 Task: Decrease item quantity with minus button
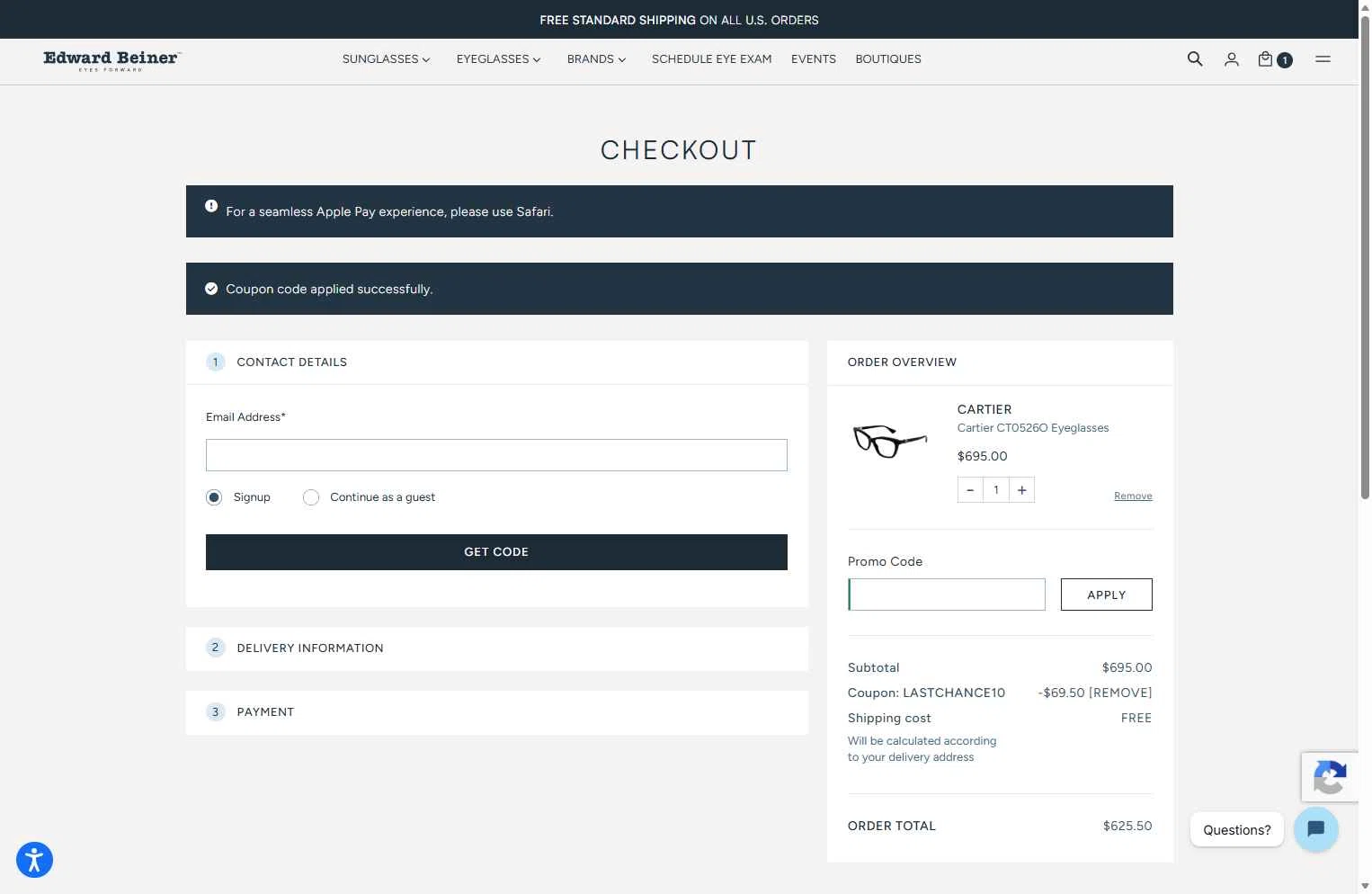pos(970,490)
